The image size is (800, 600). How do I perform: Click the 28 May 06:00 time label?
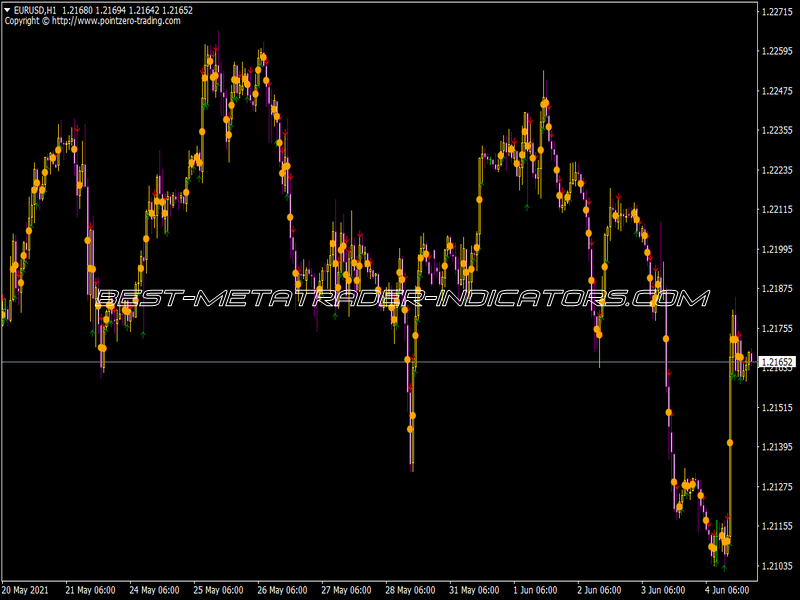[410, 590]
